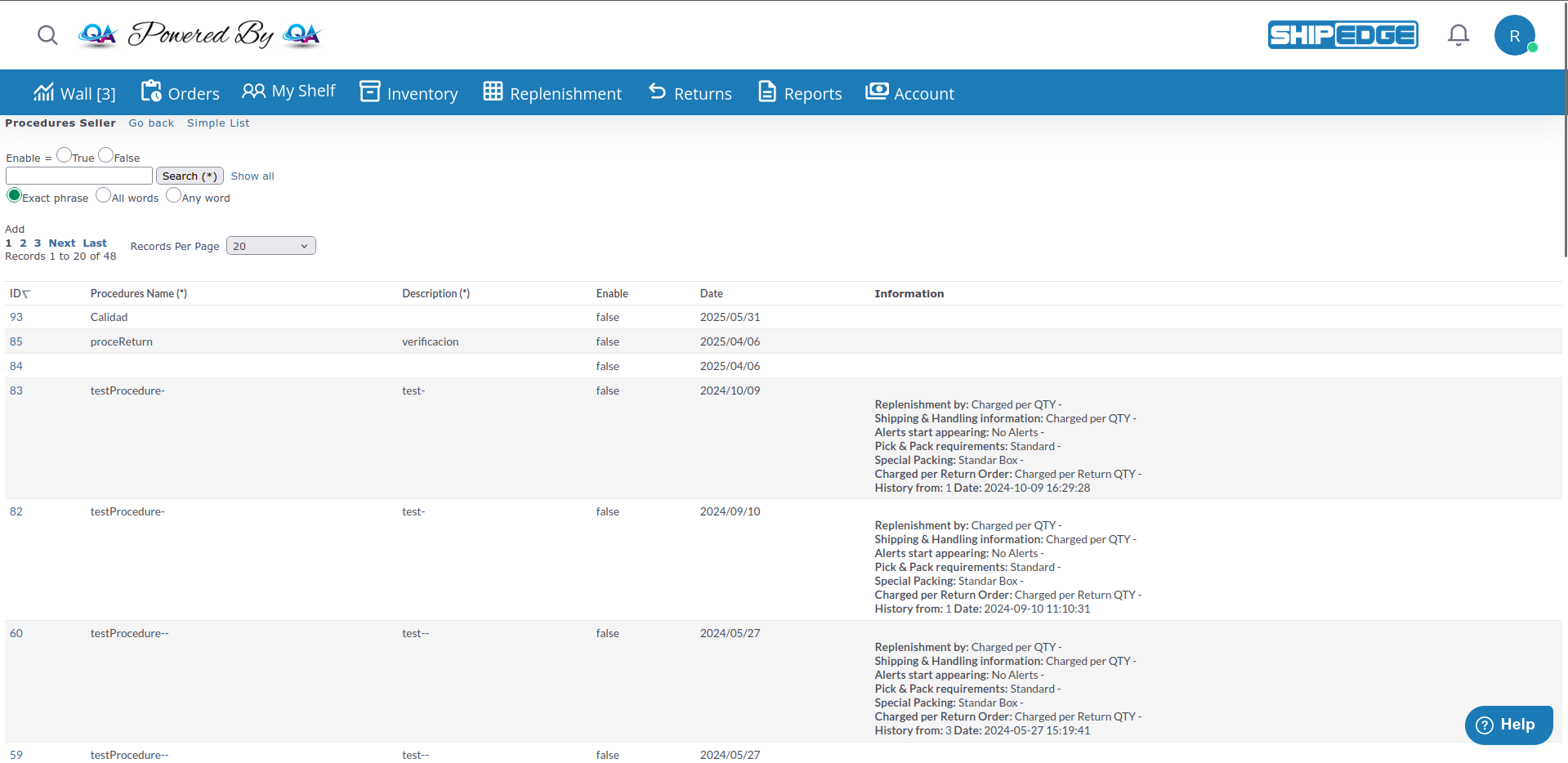
Task: Open the notifications bell
Action: (1458, 35)
